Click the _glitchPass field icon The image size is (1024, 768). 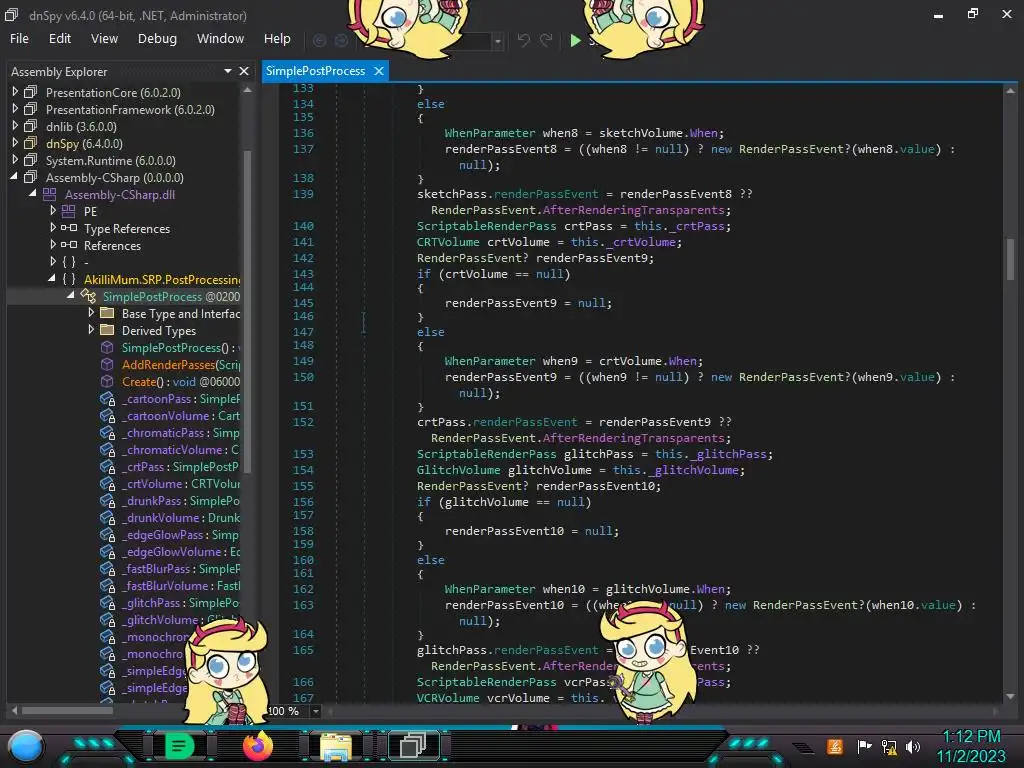tap(108, 602)
